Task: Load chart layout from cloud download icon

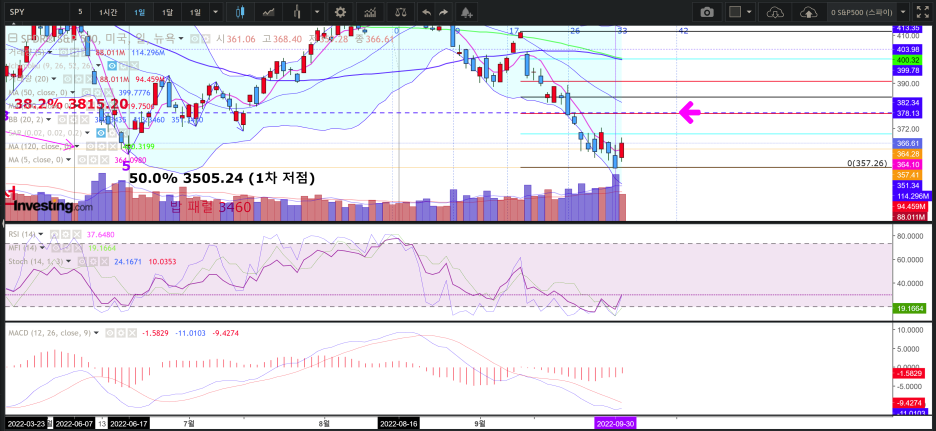Action: coord(775,12)
